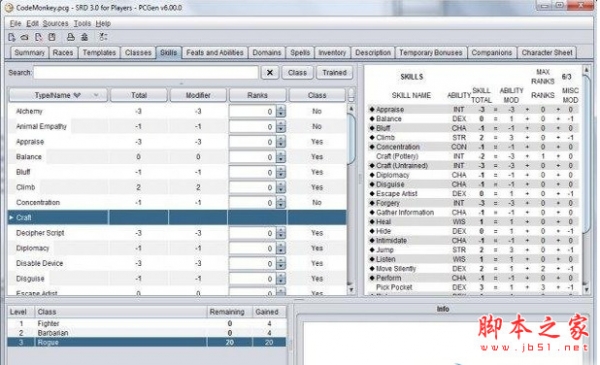
Task: Adjust the Appraise ranks stepper
Action: (x=281, y=142)
